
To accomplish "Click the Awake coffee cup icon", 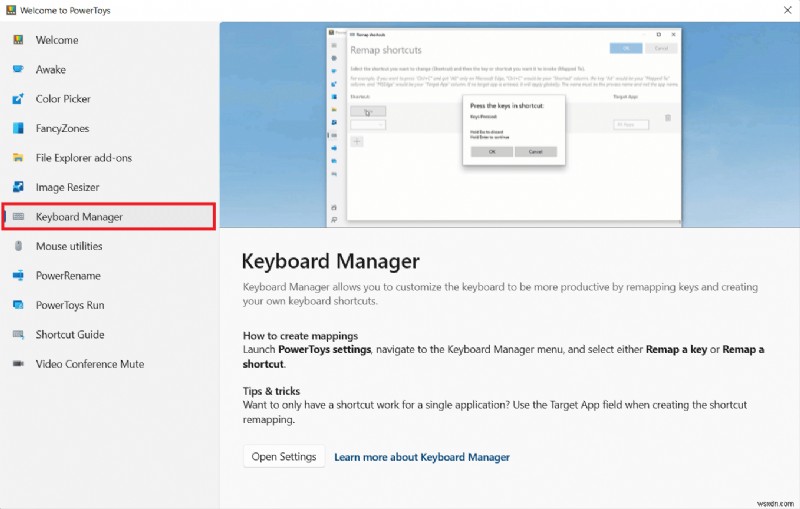I will click(18, 69).
